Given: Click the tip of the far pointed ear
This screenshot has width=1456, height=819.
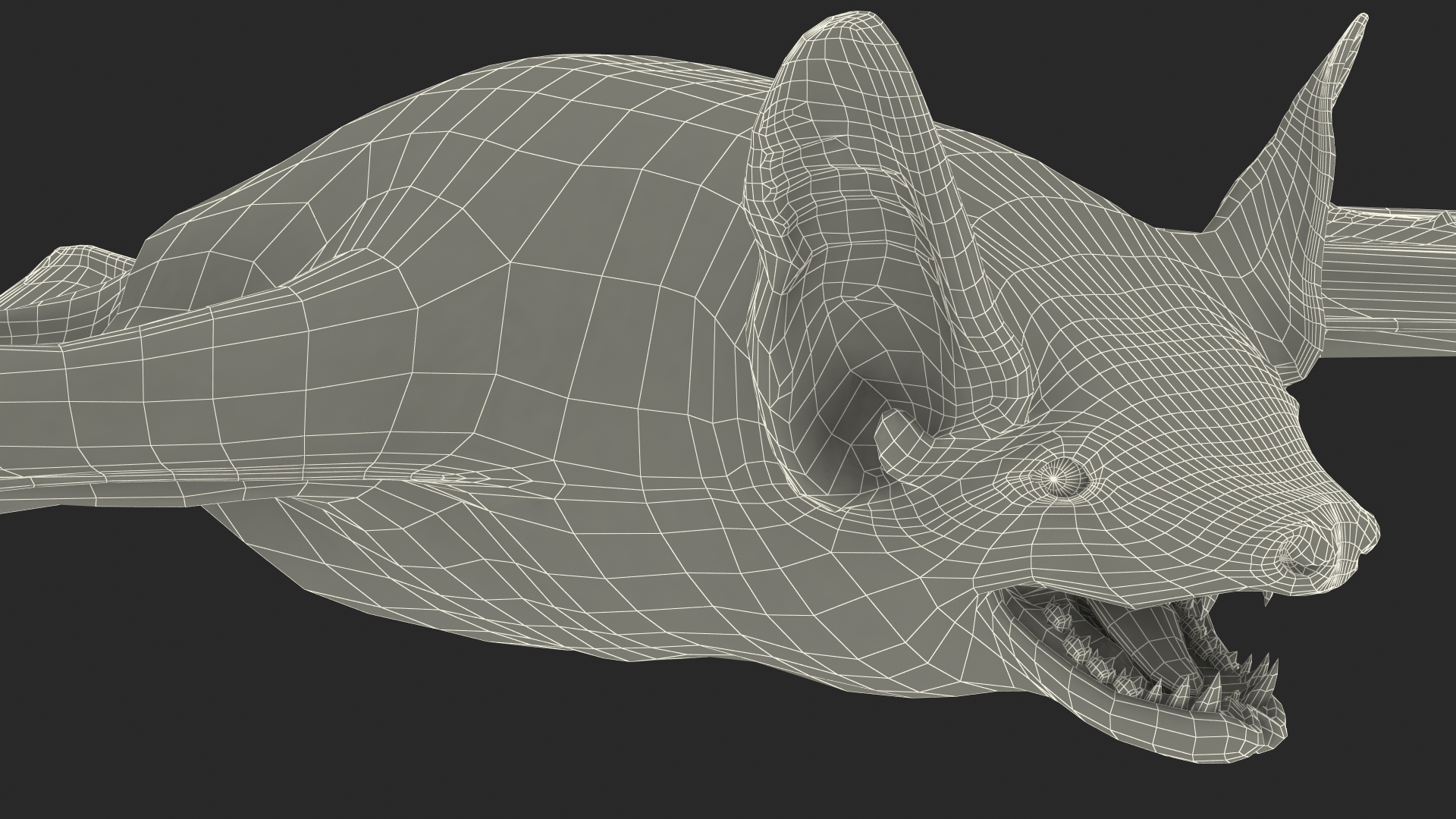Looking at the screenshot, I should click(x=1361, y=20).
